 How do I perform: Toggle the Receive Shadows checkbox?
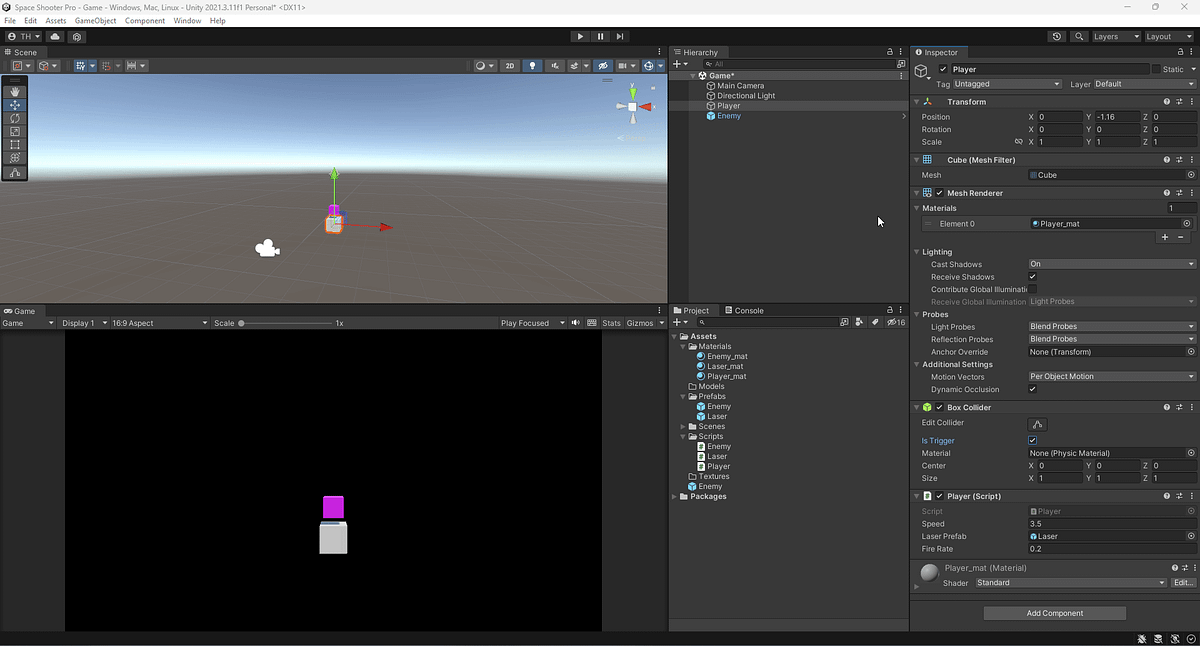(x=1033, y=277)
